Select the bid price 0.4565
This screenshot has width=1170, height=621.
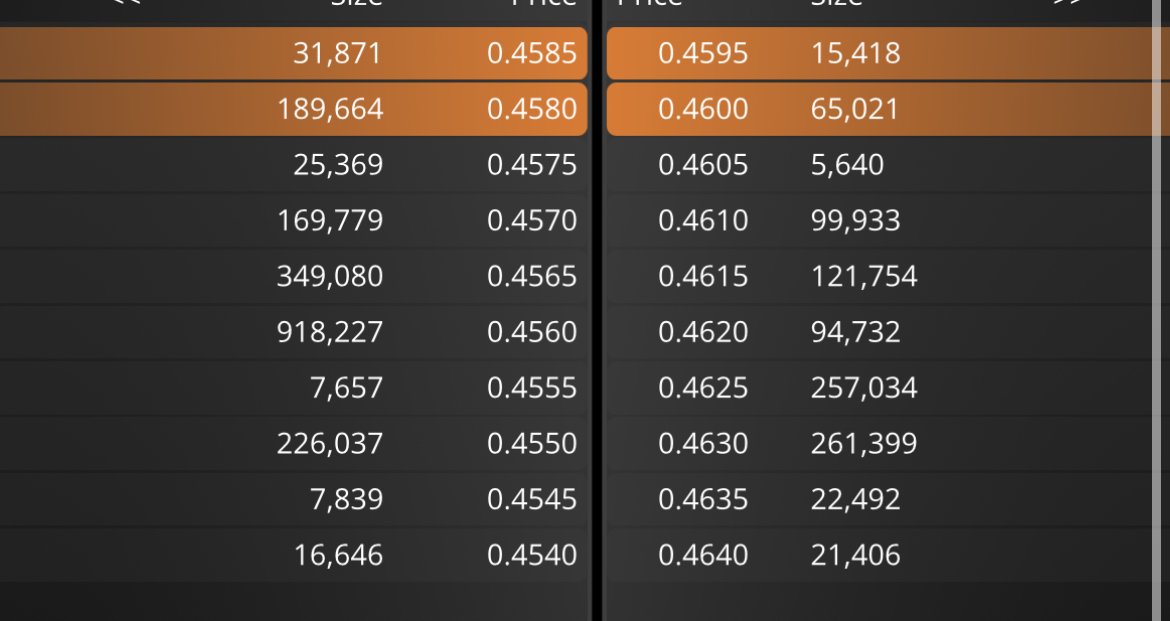tap(532, 276)
